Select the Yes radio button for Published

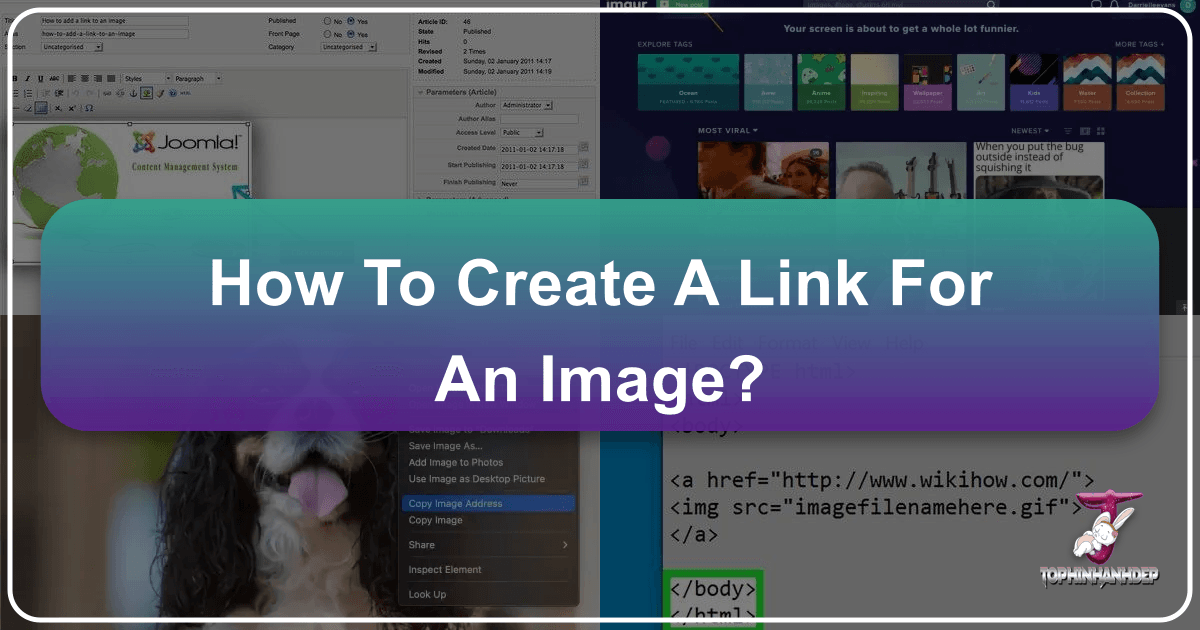point(350,20)
